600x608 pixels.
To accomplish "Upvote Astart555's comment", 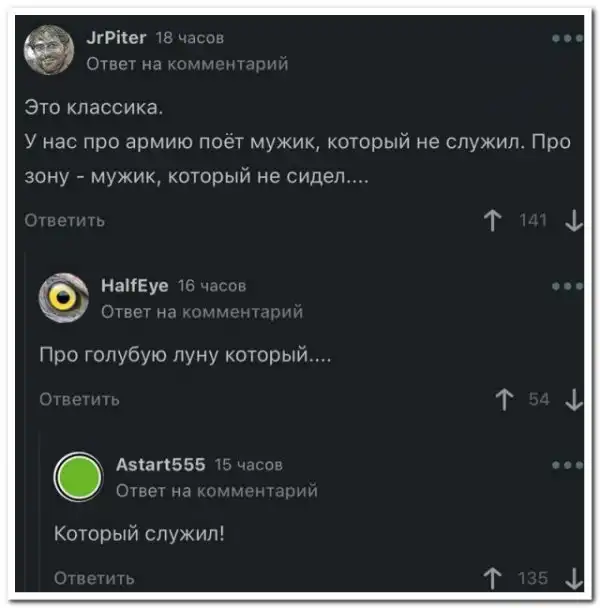I will pos(493,579).
